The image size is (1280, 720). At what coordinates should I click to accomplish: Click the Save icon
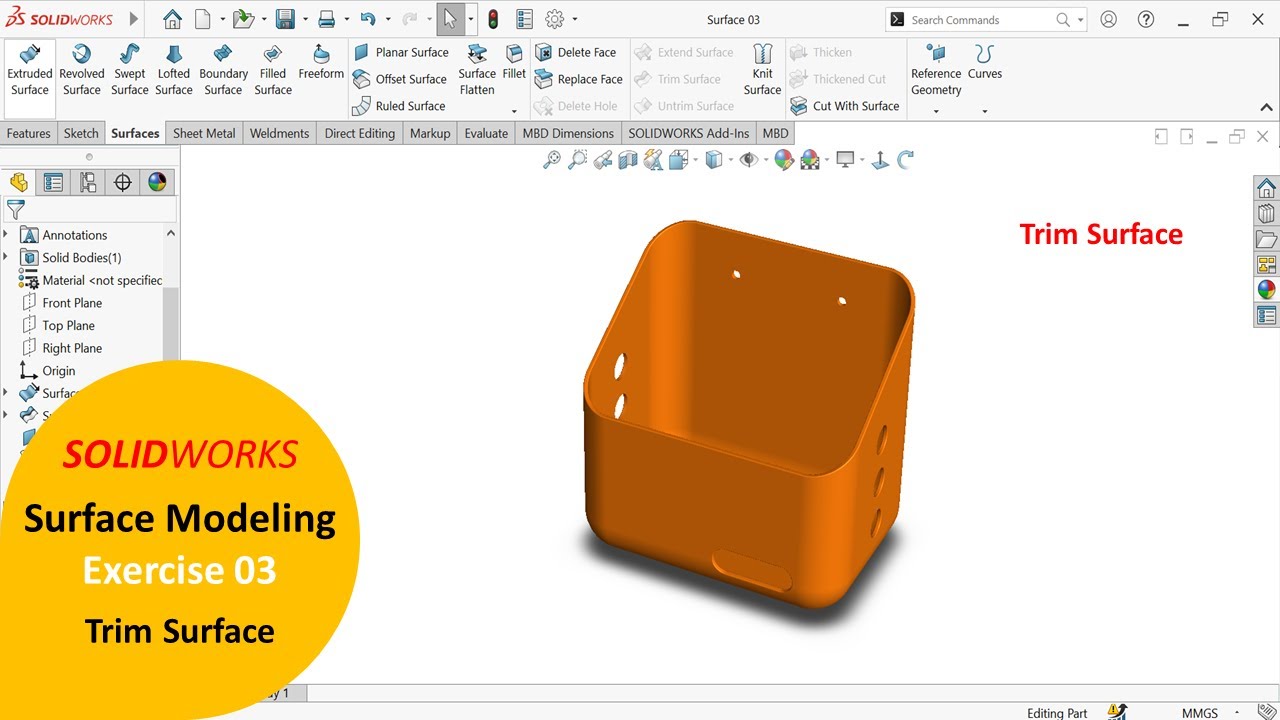pyautogui.click(x=285, y=19)
